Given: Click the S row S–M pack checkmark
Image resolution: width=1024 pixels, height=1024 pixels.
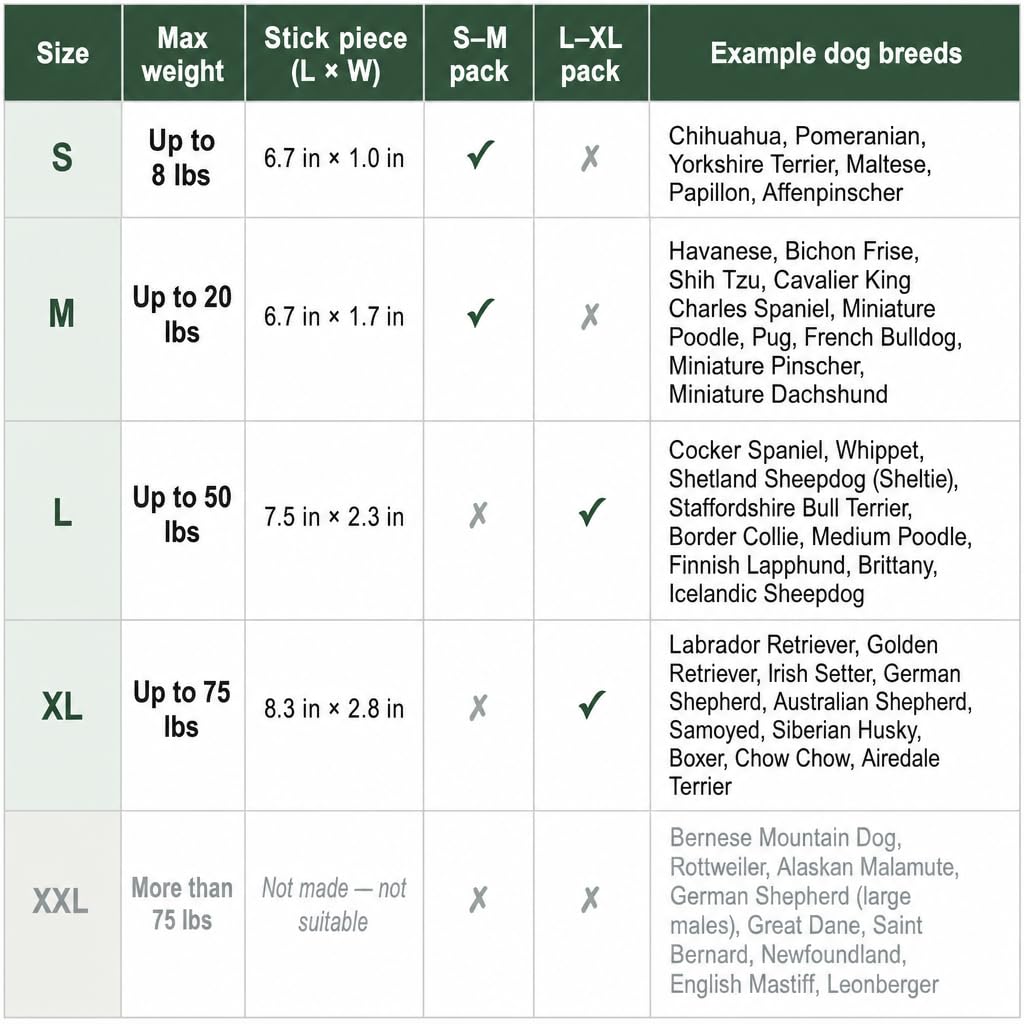Looking at the screenshot, I should point(481,155).
